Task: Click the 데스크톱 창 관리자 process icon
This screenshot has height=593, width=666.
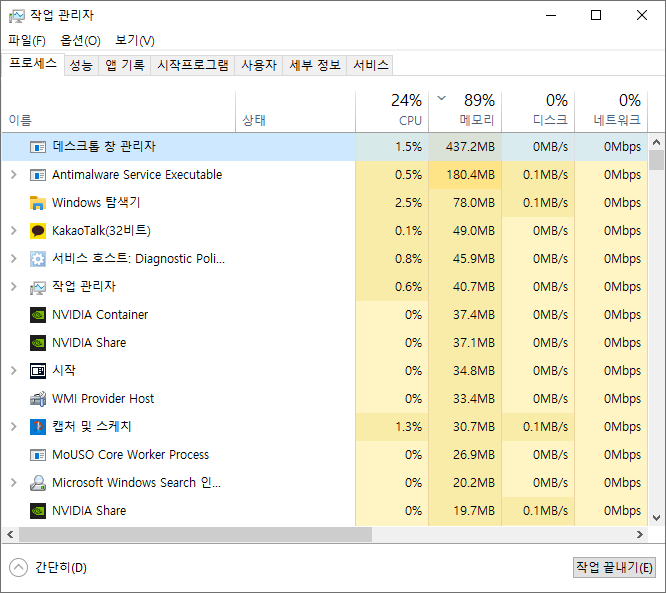Action: click(38, 147)
